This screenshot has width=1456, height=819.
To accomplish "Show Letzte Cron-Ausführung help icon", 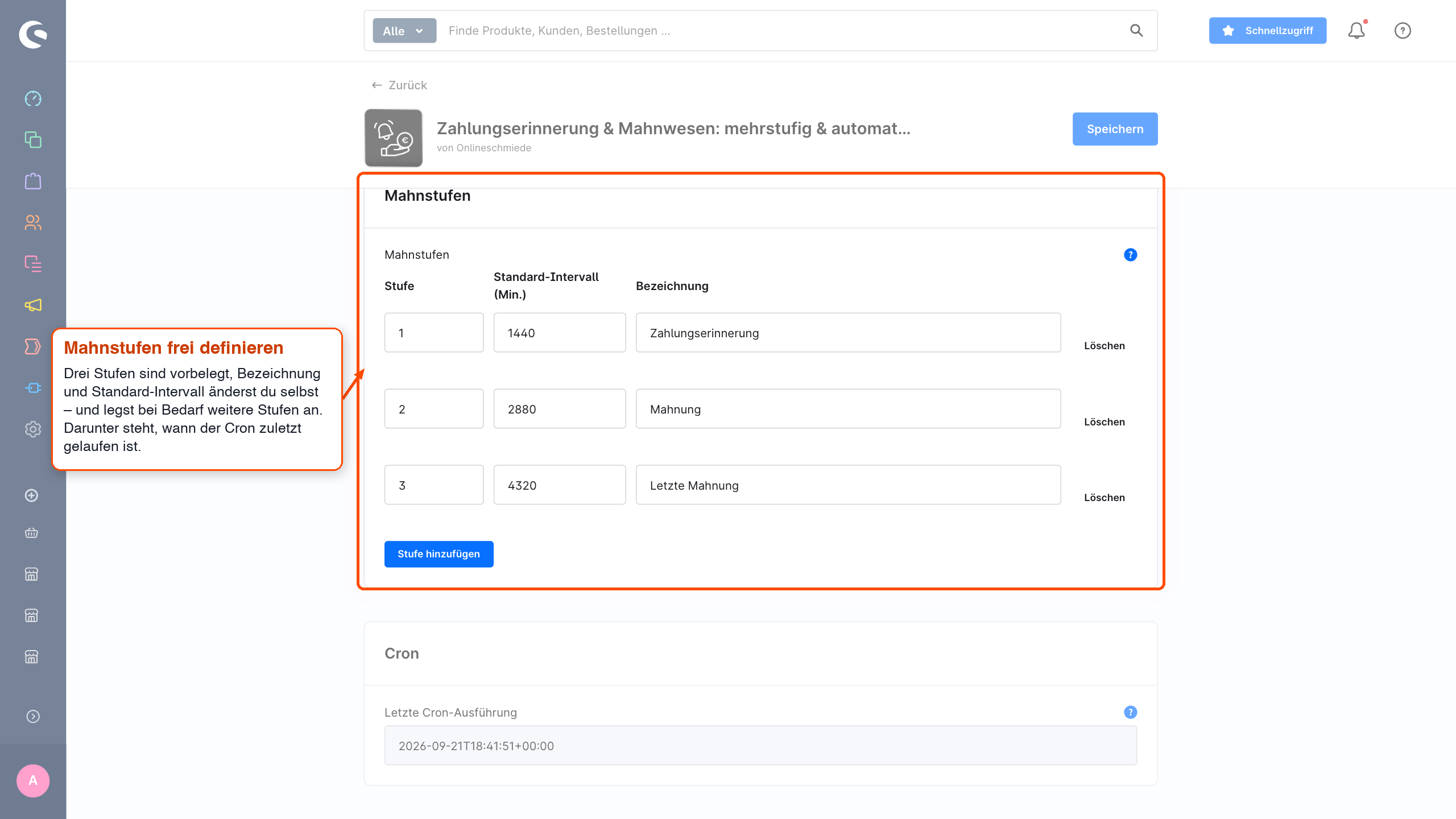I will [1131, 712].
